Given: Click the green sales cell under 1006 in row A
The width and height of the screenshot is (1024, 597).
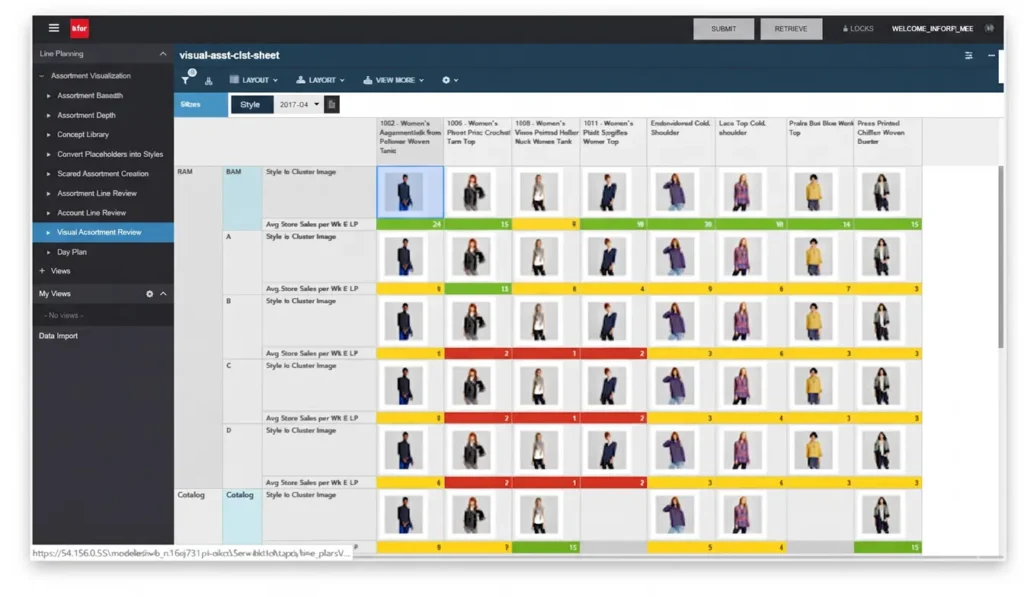Looking at the screenshot, I should (x=478, y=289).
